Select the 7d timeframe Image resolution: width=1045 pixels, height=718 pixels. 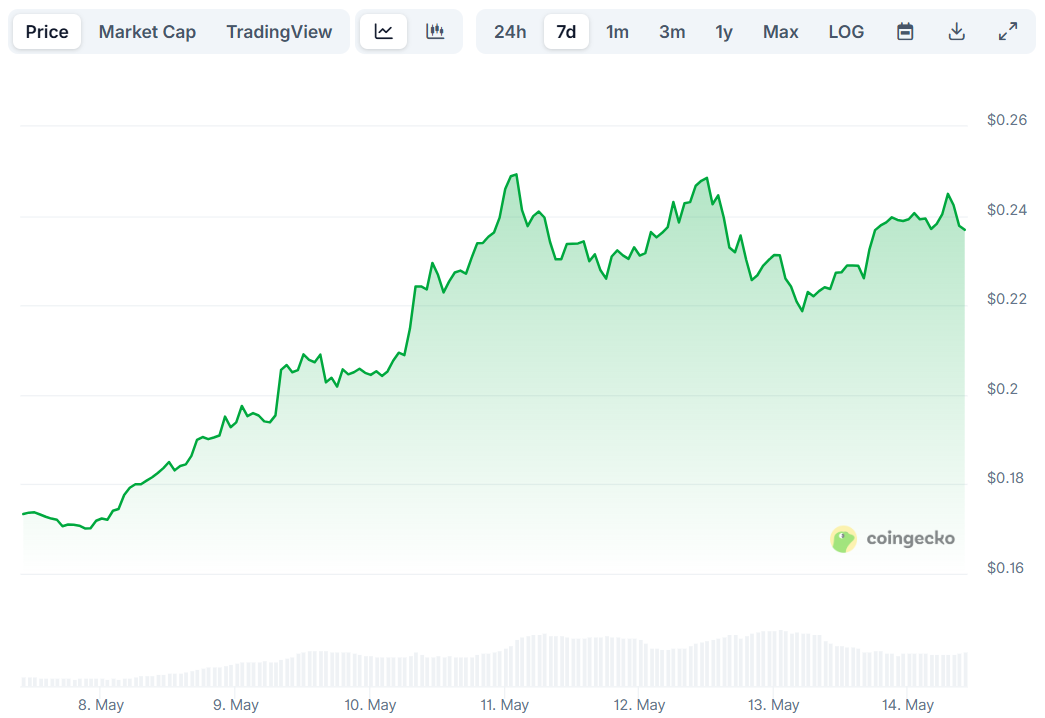click(x=566, y=31)
